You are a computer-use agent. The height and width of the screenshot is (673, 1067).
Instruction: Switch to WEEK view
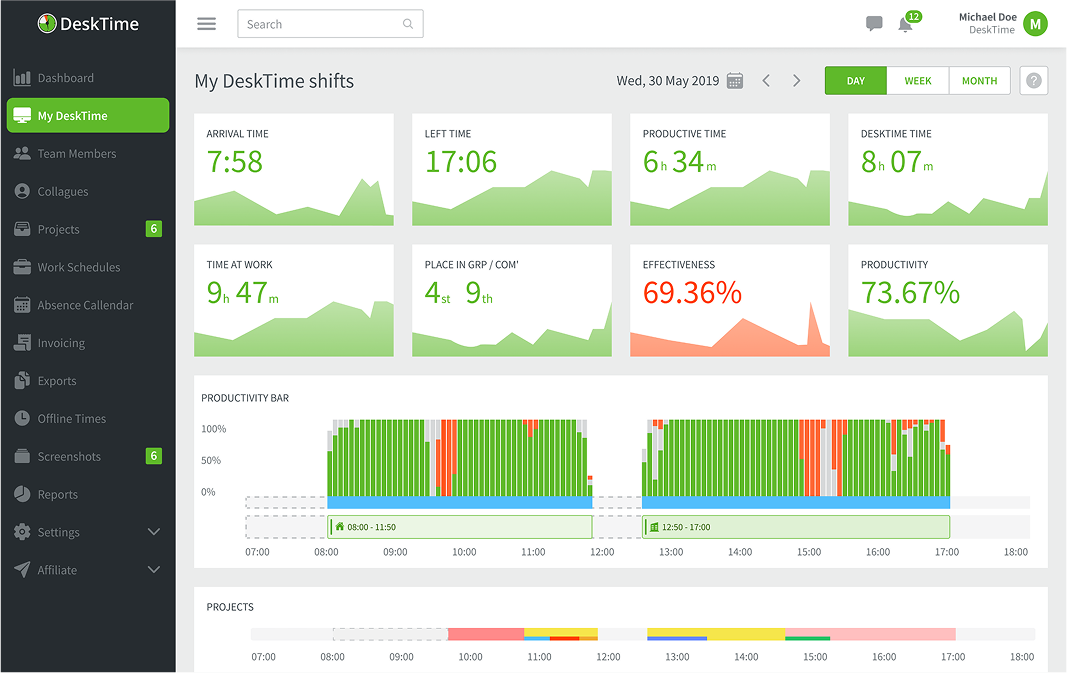[918, 80]
